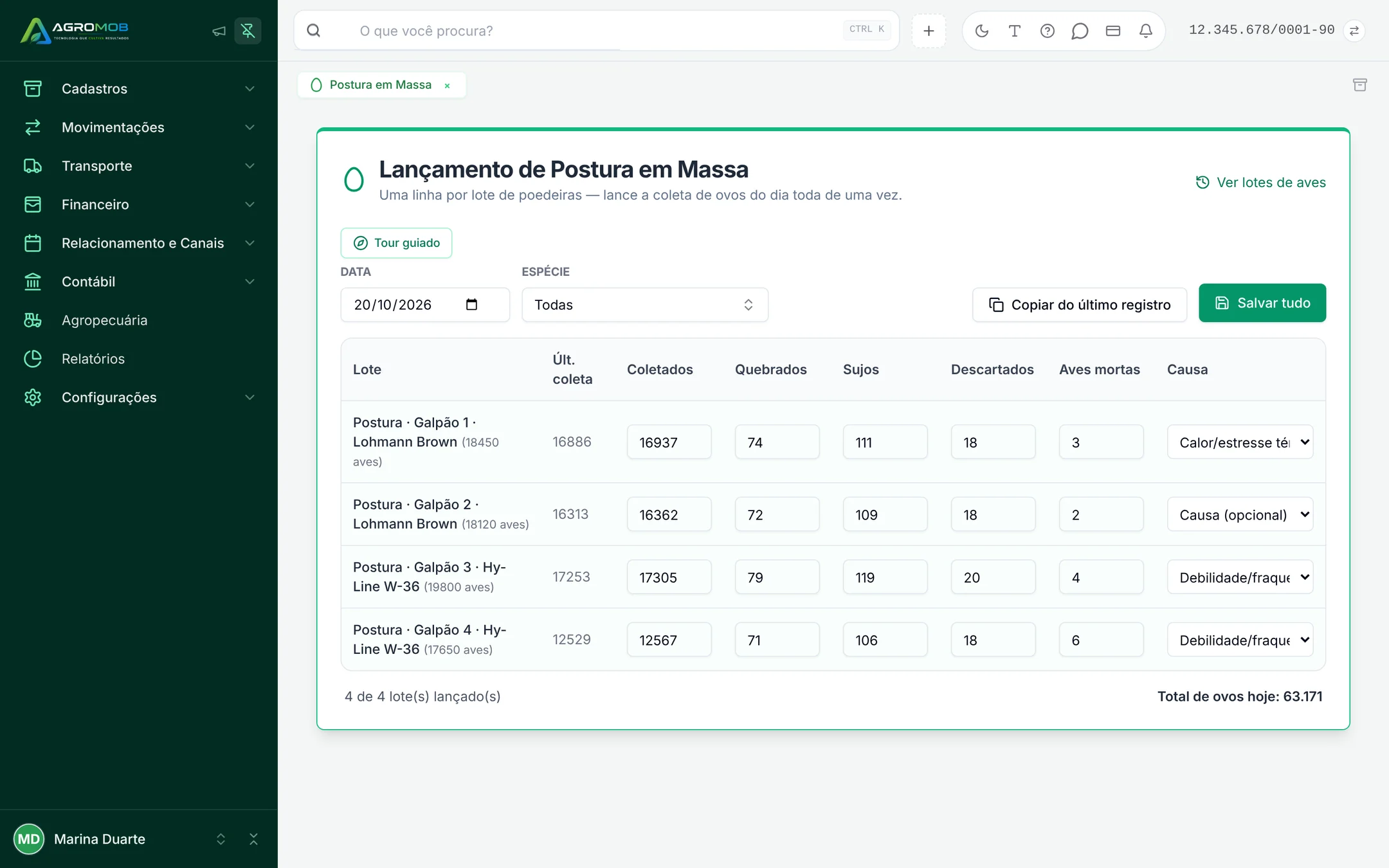Expand Relacionamento e Canais chevron
Image resolution: width=1389 pixels, height=868 pixels.
click(250, 243)
